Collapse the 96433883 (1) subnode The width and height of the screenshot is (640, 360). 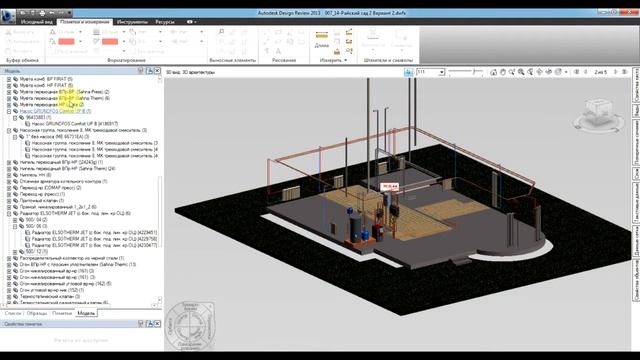tap(15, 118)
